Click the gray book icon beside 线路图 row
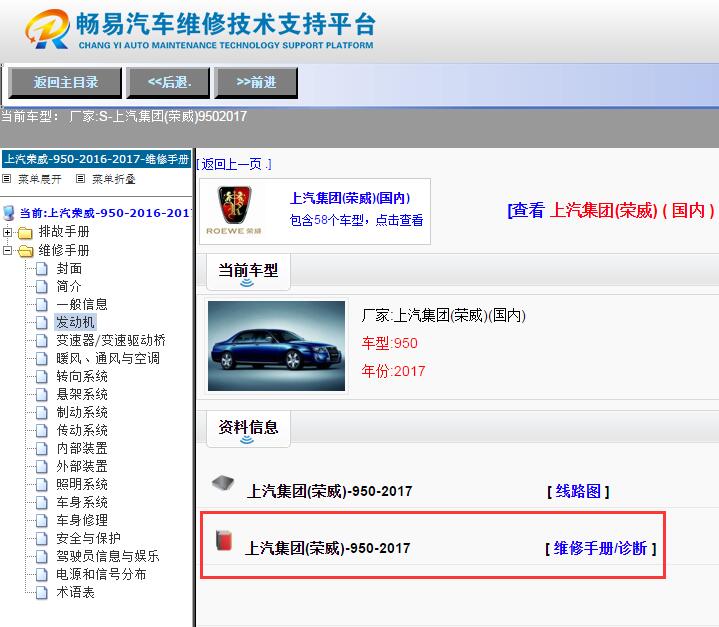 223,483
